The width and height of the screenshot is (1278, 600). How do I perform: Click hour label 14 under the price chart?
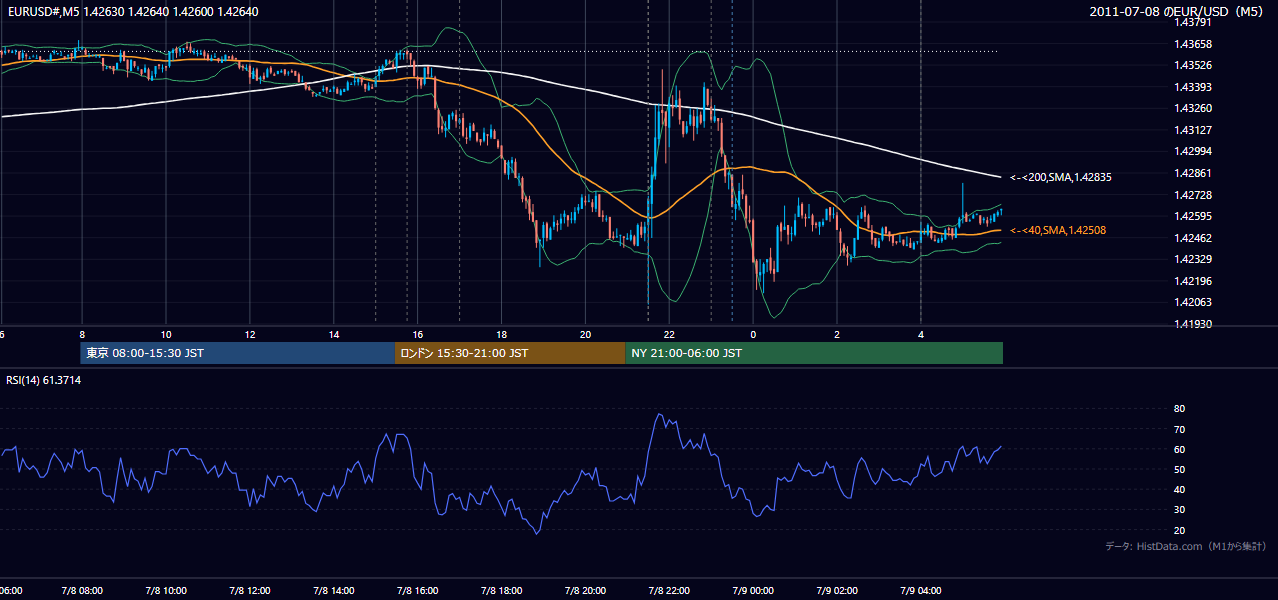point(334,334)
